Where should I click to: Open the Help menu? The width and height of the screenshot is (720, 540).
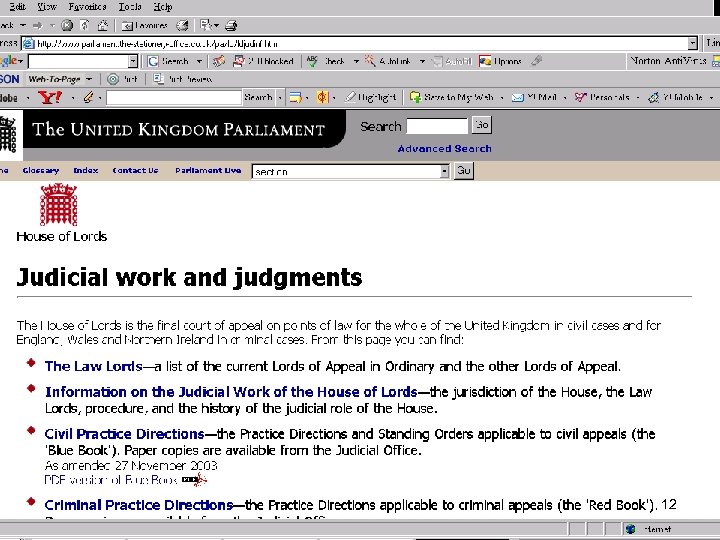pyautogui.click(x=163, y=6)
